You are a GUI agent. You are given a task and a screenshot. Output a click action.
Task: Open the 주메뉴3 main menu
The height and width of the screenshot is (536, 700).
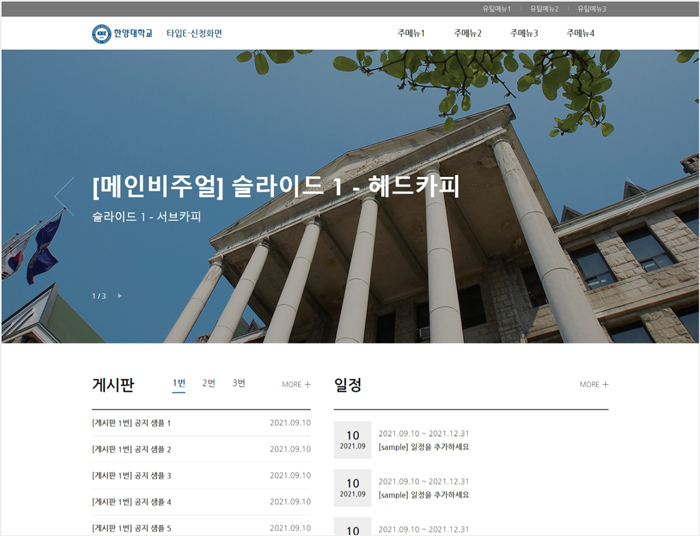click(524, 33)
